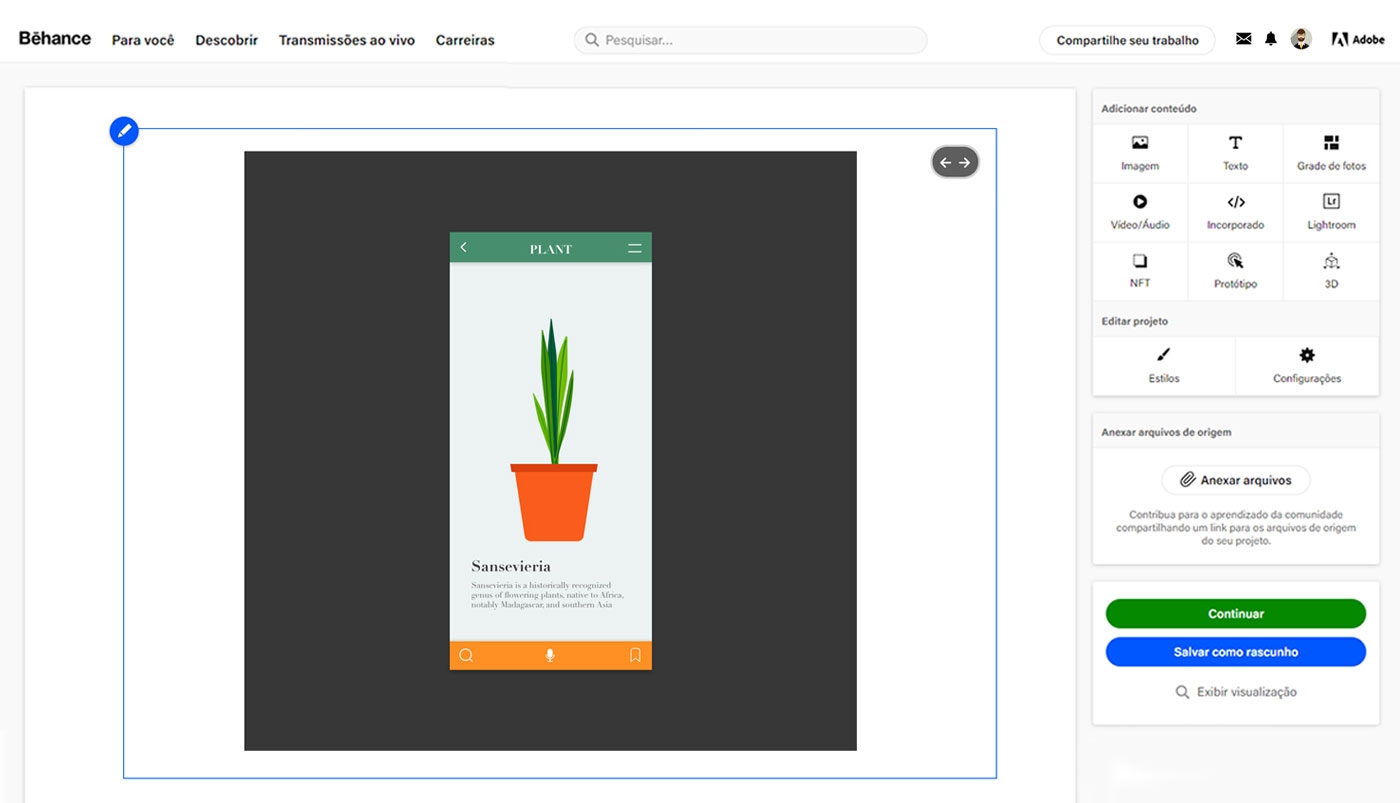Save project with Salvar como rascunho
1400x803 pixels.
1235,652
